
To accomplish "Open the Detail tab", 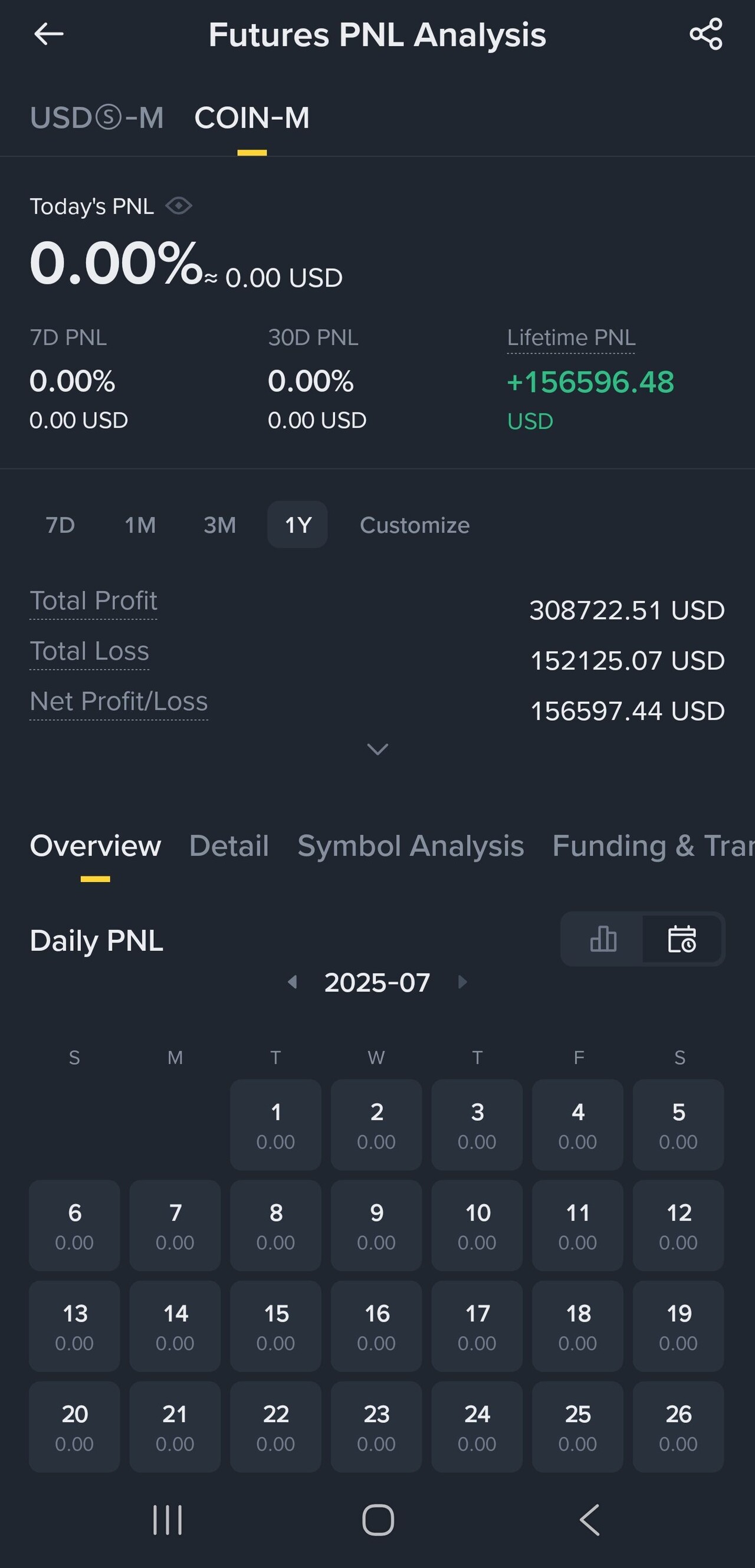I will pos(229,845).
